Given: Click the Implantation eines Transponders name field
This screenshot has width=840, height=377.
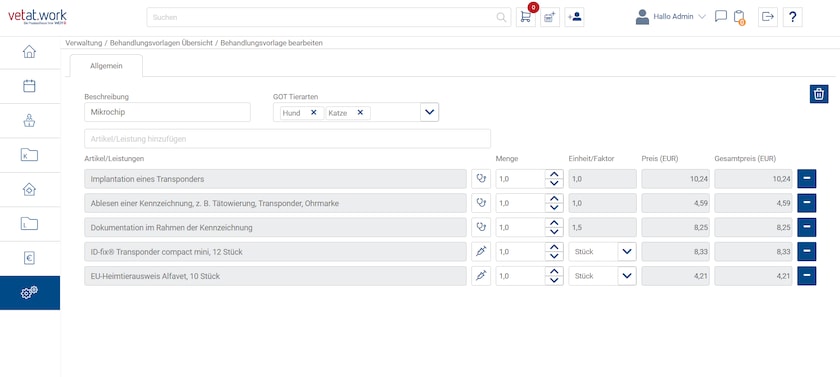Looking at the screenshot, I should [x=275, y=179].
